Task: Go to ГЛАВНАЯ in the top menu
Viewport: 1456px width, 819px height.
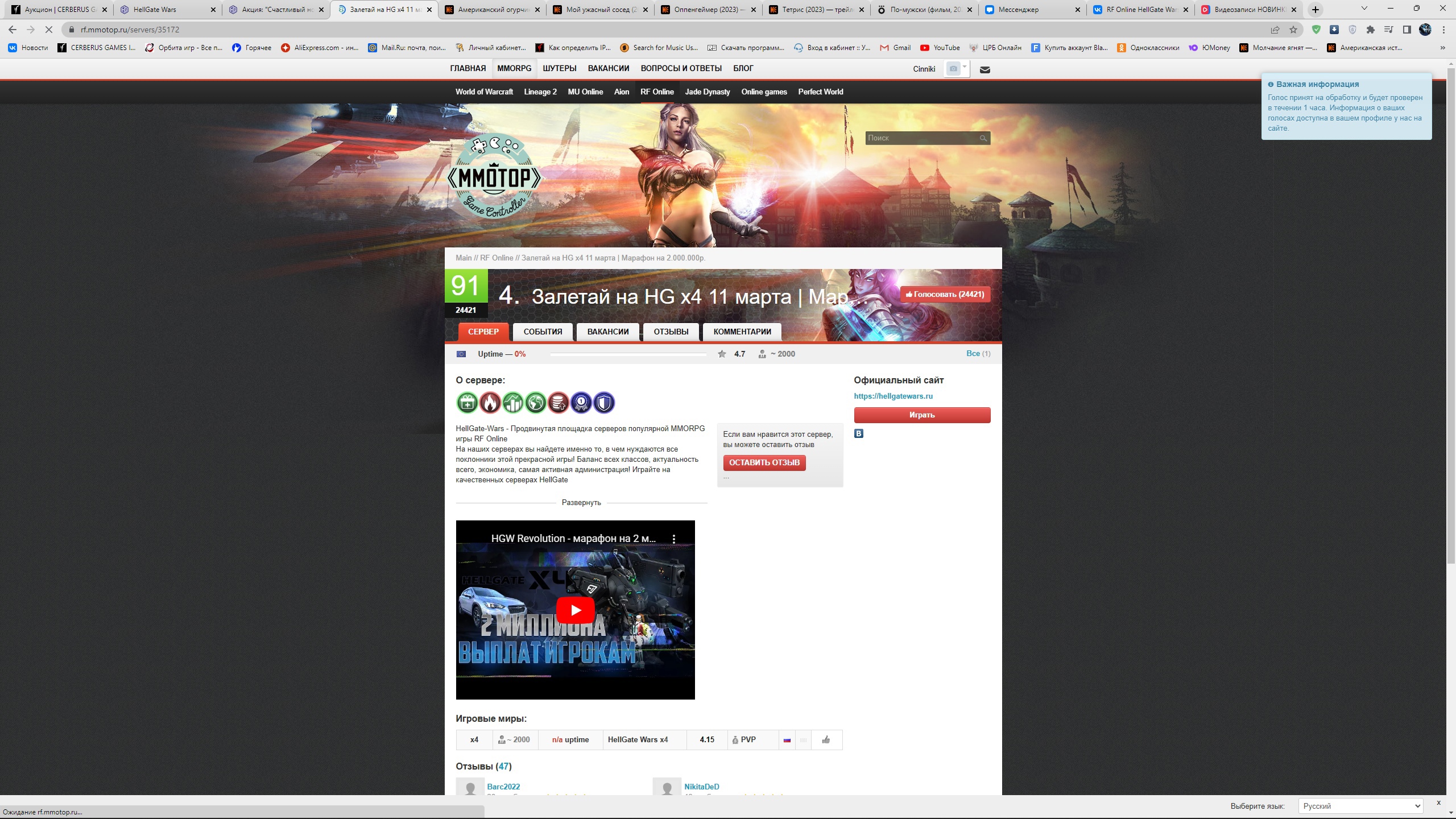Action: click(x=468, y=68)
